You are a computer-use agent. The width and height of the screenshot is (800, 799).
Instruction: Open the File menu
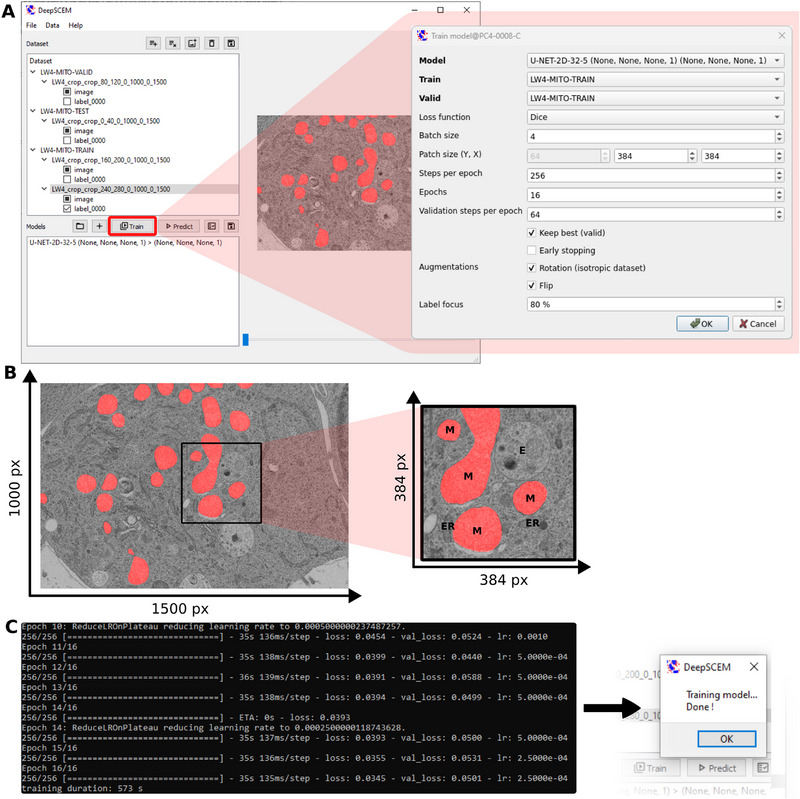point(32,24)
